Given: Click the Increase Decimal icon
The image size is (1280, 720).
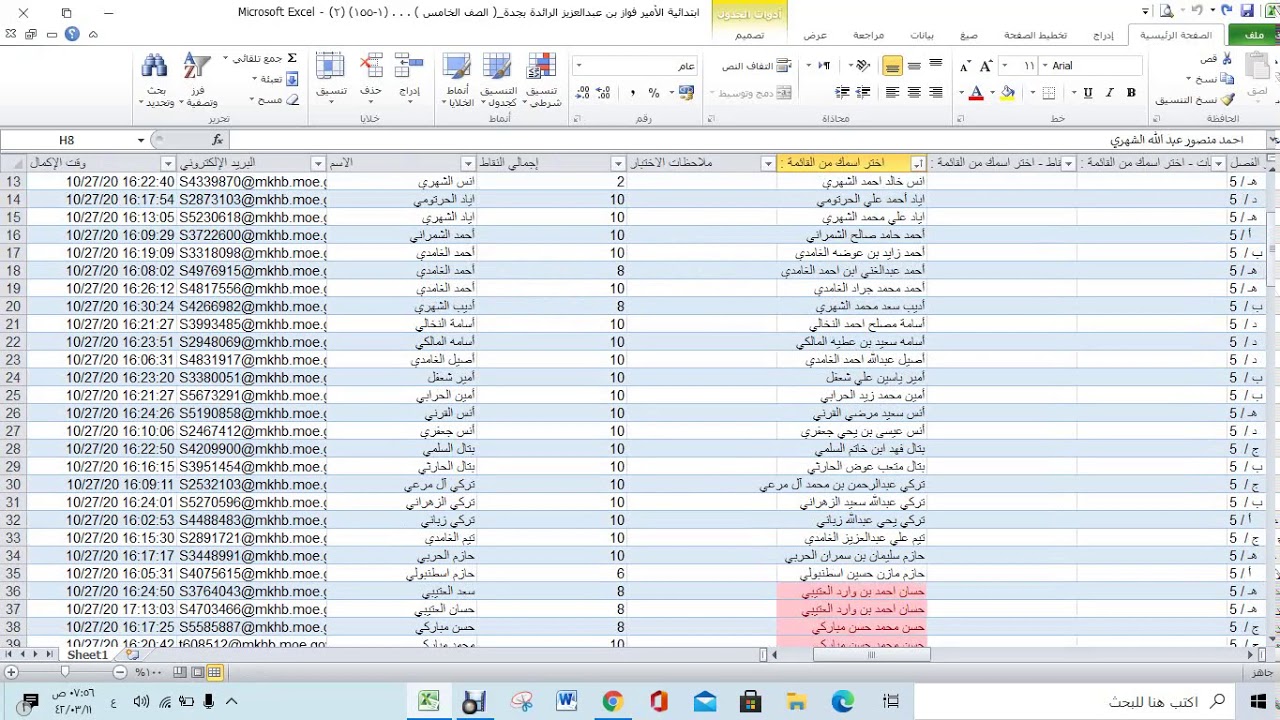Looking at the screenshot, I should (603, 93).
